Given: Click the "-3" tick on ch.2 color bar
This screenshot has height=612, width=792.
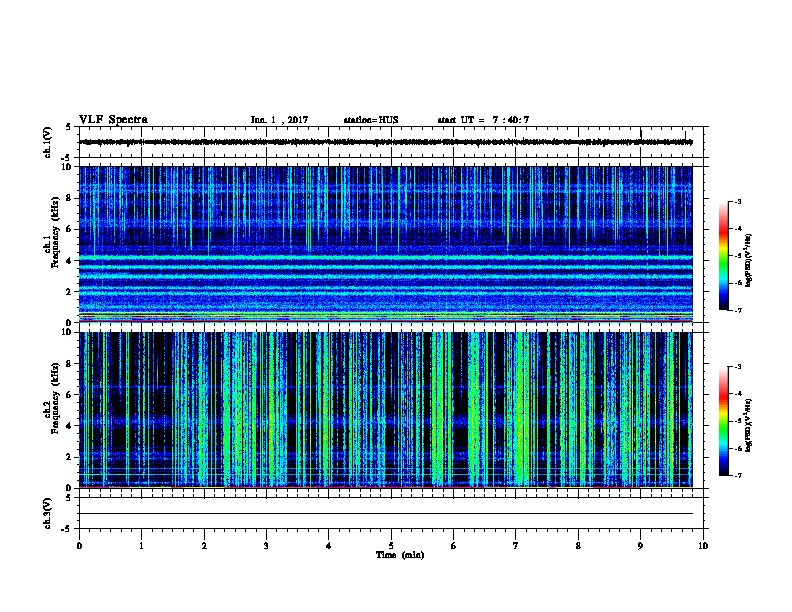Looking at the screenshot, I should click(738, 367).
